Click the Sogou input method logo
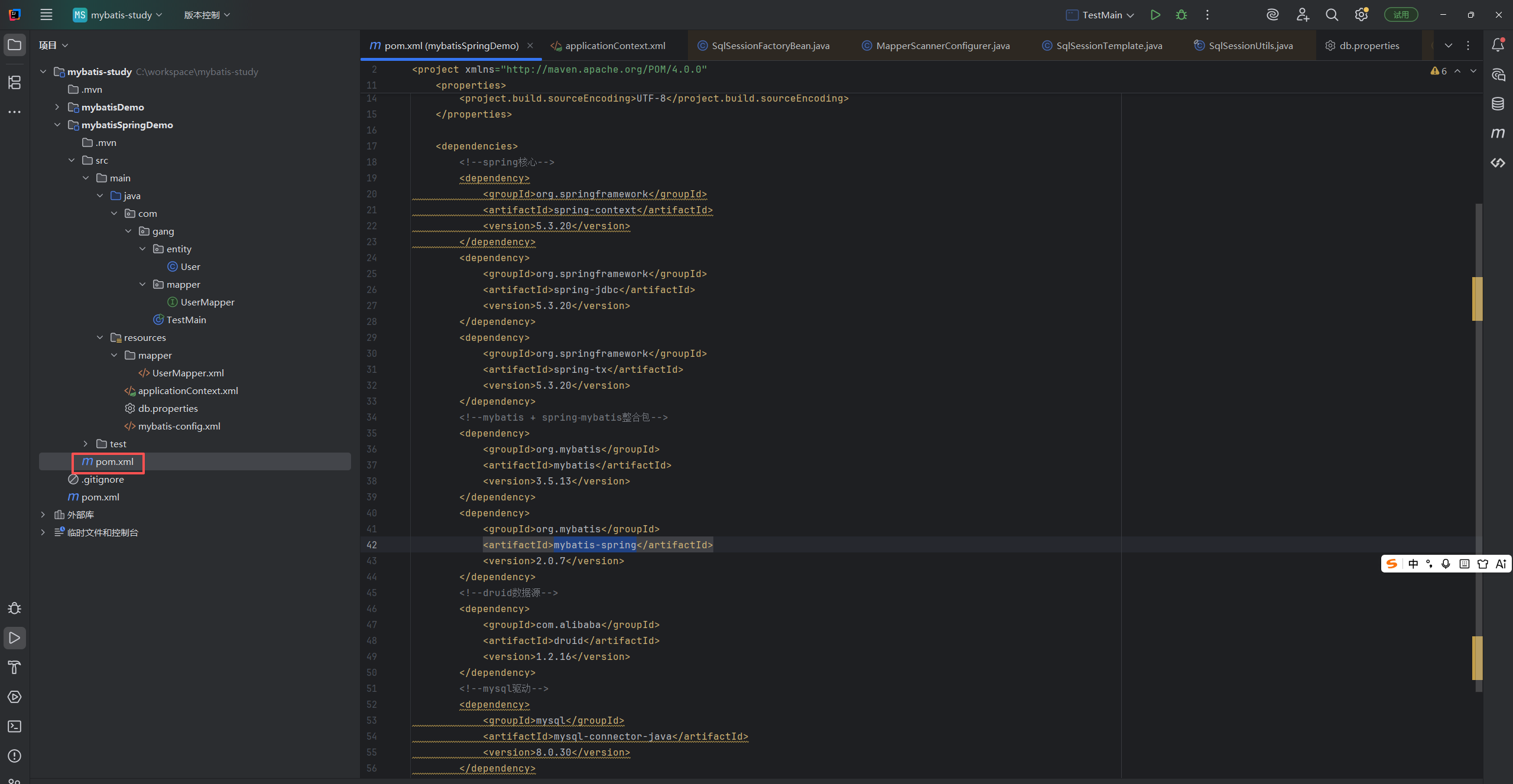 [x=1392, y=564]
